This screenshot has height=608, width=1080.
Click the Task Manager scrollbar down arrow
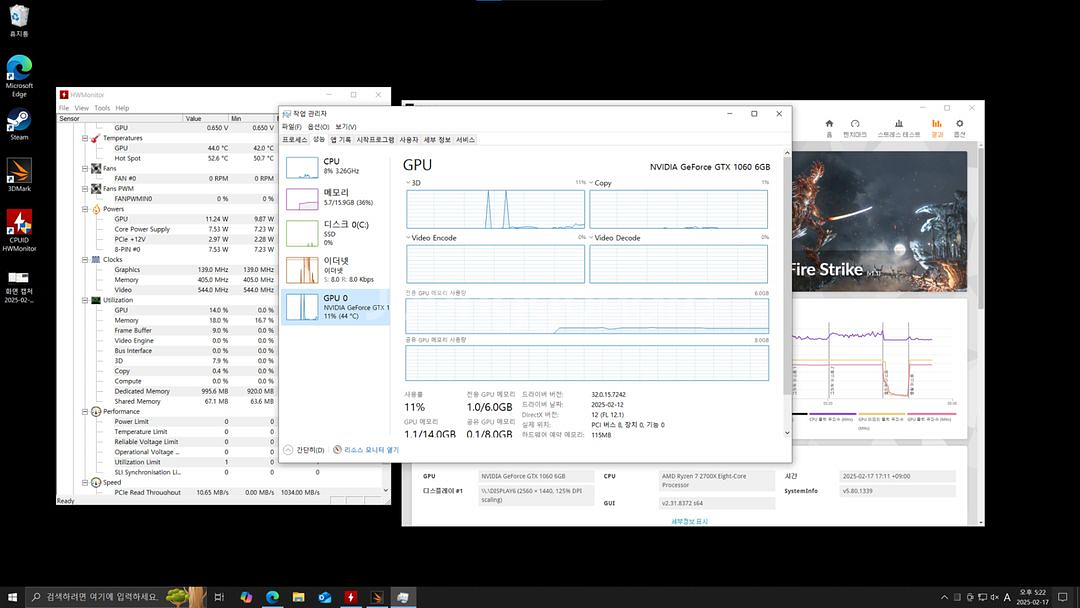(x=787, y=433)
